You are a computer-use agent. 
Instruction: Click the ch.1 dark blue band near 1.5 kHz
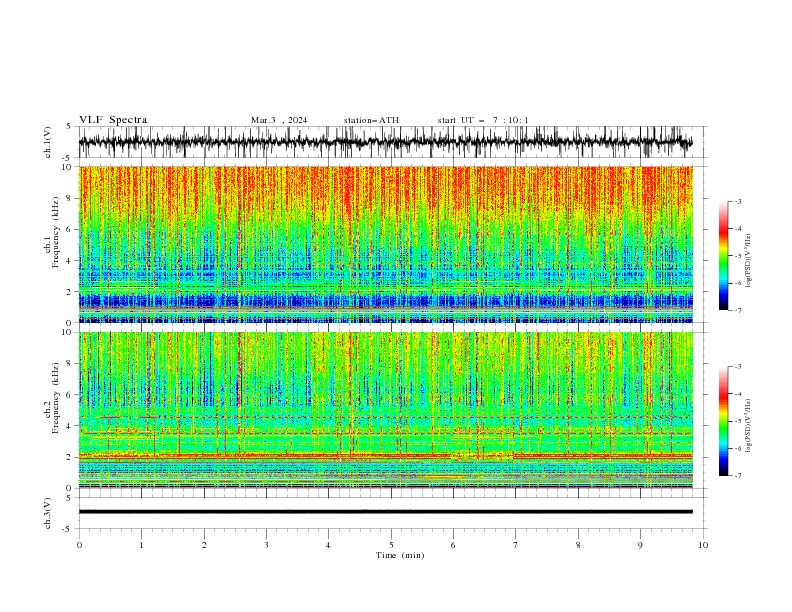point(385,301)
